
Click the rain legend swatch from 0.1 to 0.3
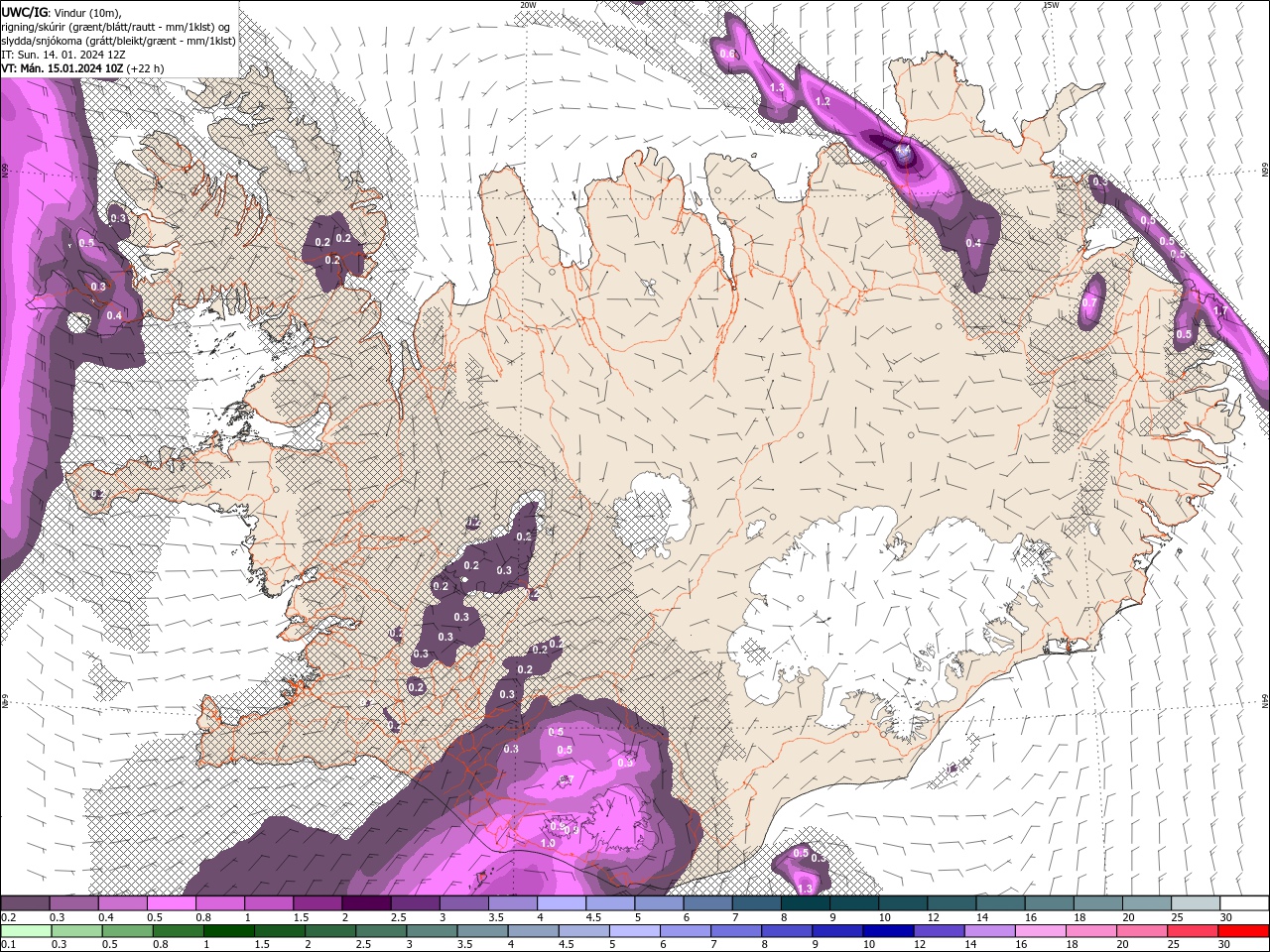click(28, 931)
